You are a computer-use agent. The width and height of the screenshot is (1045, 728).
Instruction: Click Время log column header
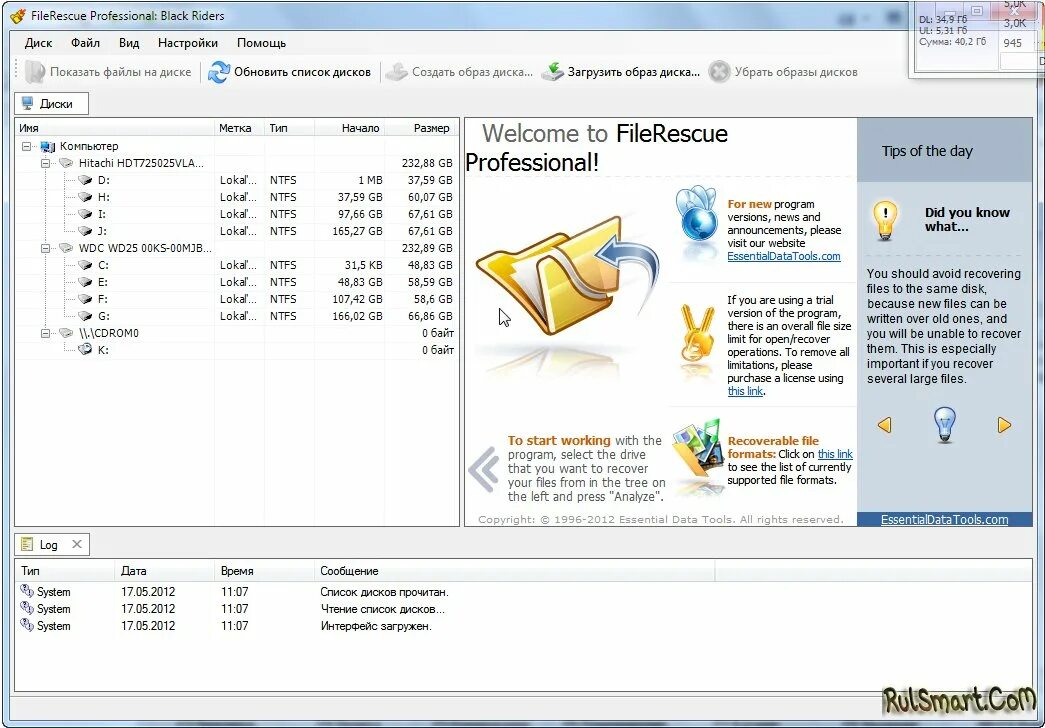click(265, 571)
